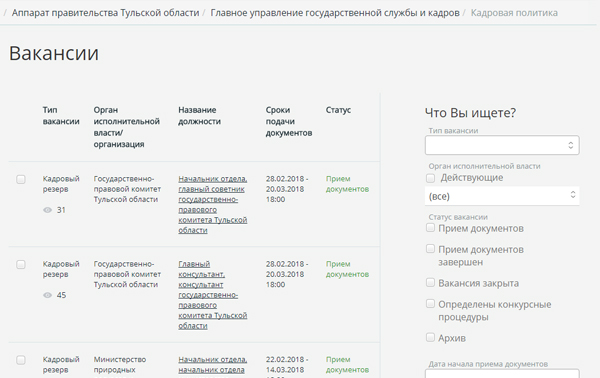Open the Тип вакансии dropdown
This screenshot has height=378, width=600.
(502, 145)
